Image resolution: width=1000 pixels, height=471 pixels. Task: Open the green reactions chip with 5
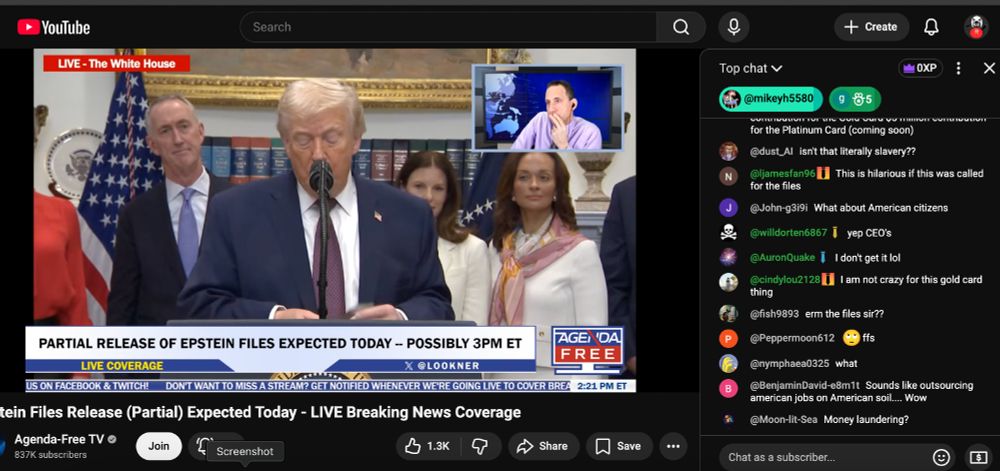coord(855,99)
